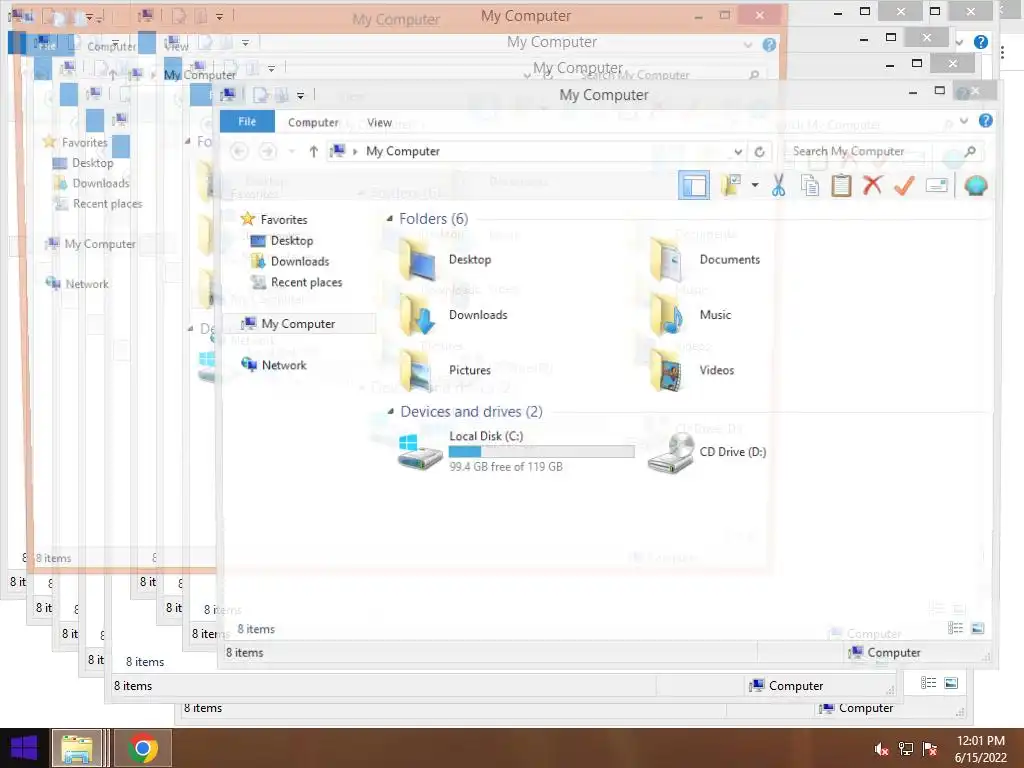1024x768 pixels.
Task: Click the magnifier icon in the search box
Action: [970, 152]
